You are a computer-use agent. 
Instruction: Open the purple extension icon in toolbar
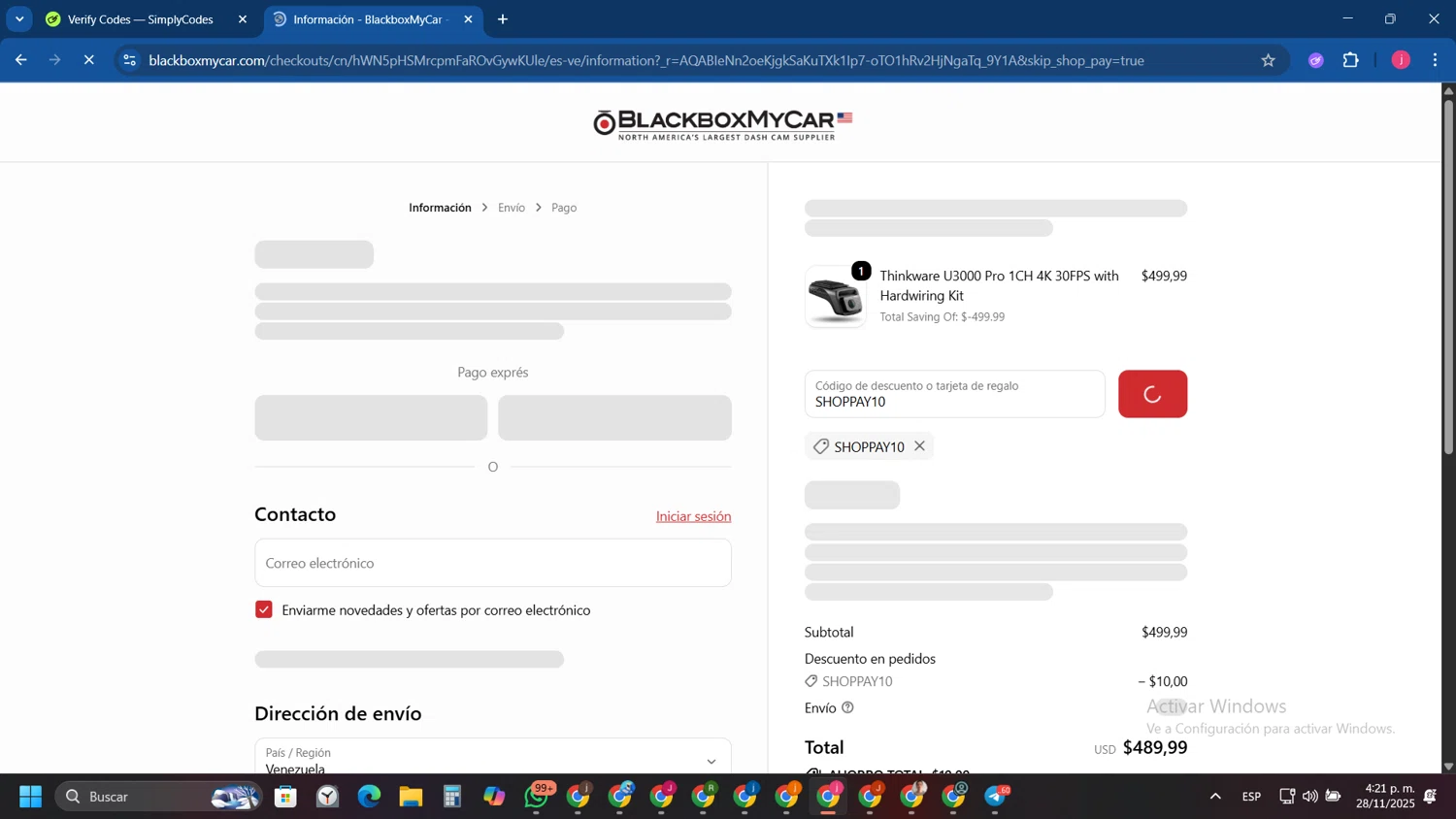point(1315,60)
